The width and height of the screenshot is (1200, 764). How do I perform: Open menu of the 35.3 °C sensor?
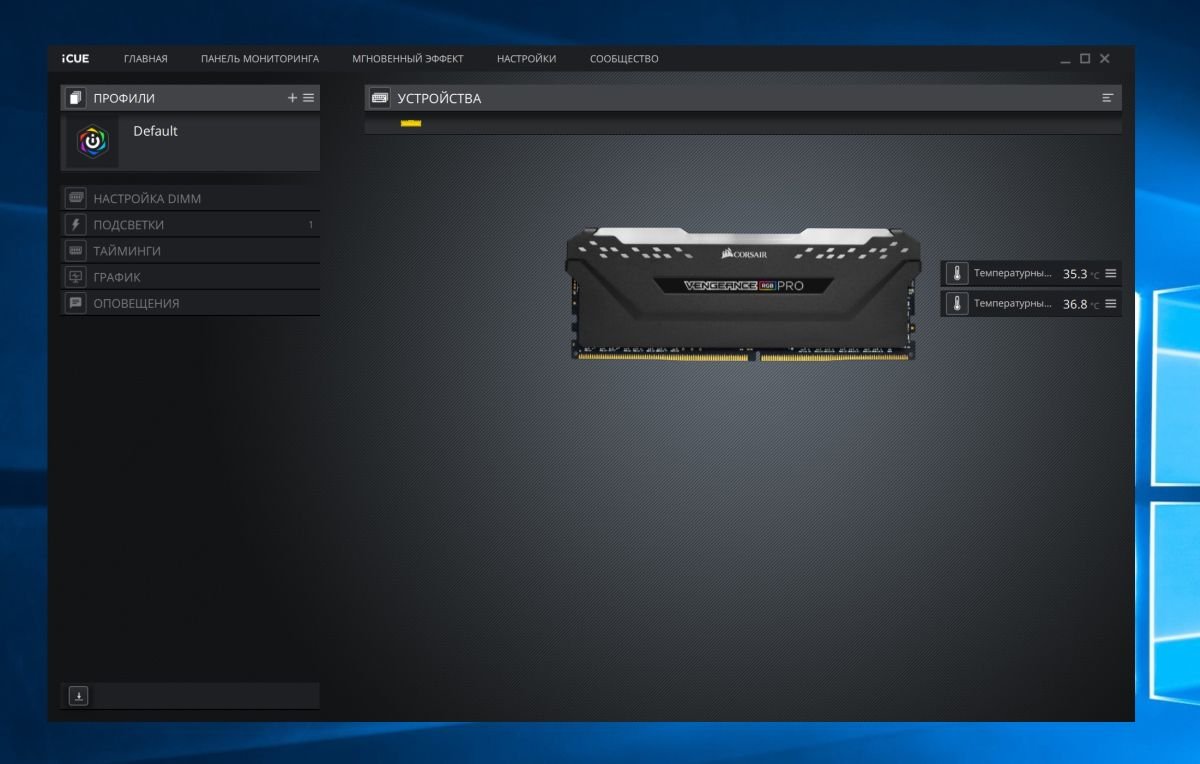(x=1110, y=274)
